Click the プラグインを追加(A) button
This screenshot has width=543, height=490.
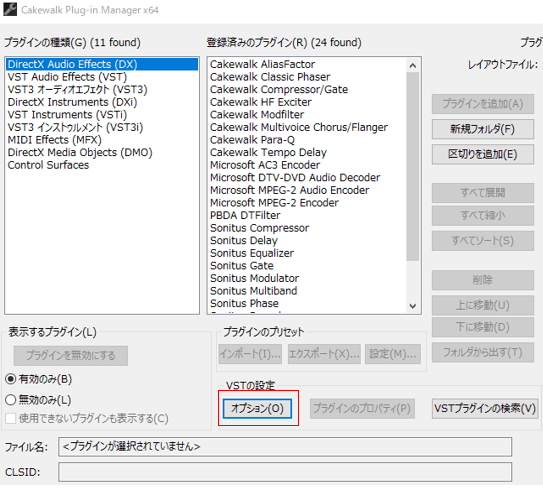[x=482, y=104]
